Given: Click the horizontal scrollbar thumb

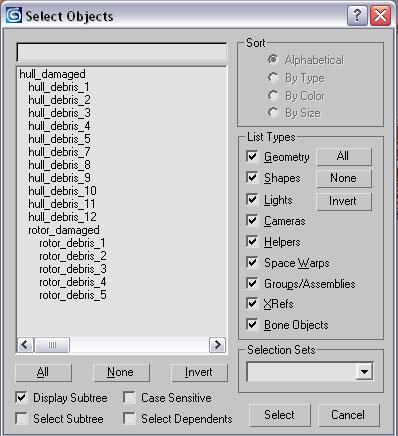Looking at the screenshot, I should (52, 345).
